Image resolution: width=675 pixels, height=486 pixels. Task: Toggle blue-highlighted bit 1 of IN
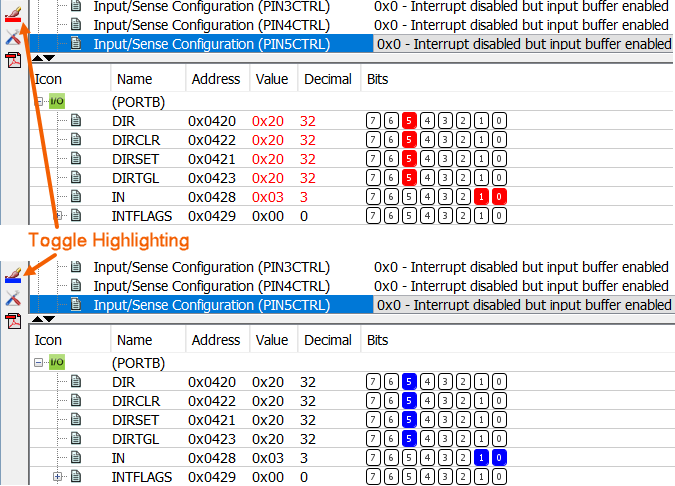(x=481, y=458)
